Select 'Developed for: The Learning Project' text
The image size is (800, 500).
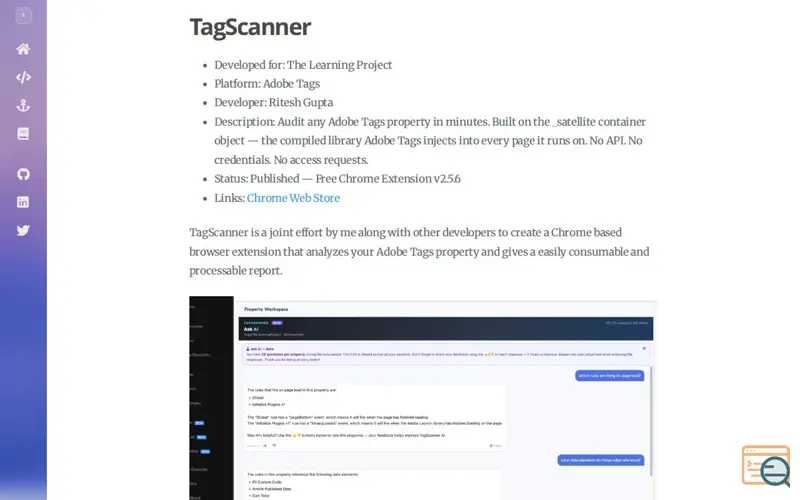303,65
